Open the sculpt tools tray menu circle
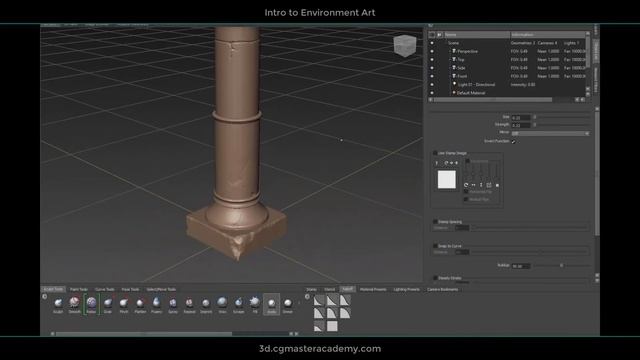640x360 pixels. [44, 296]
